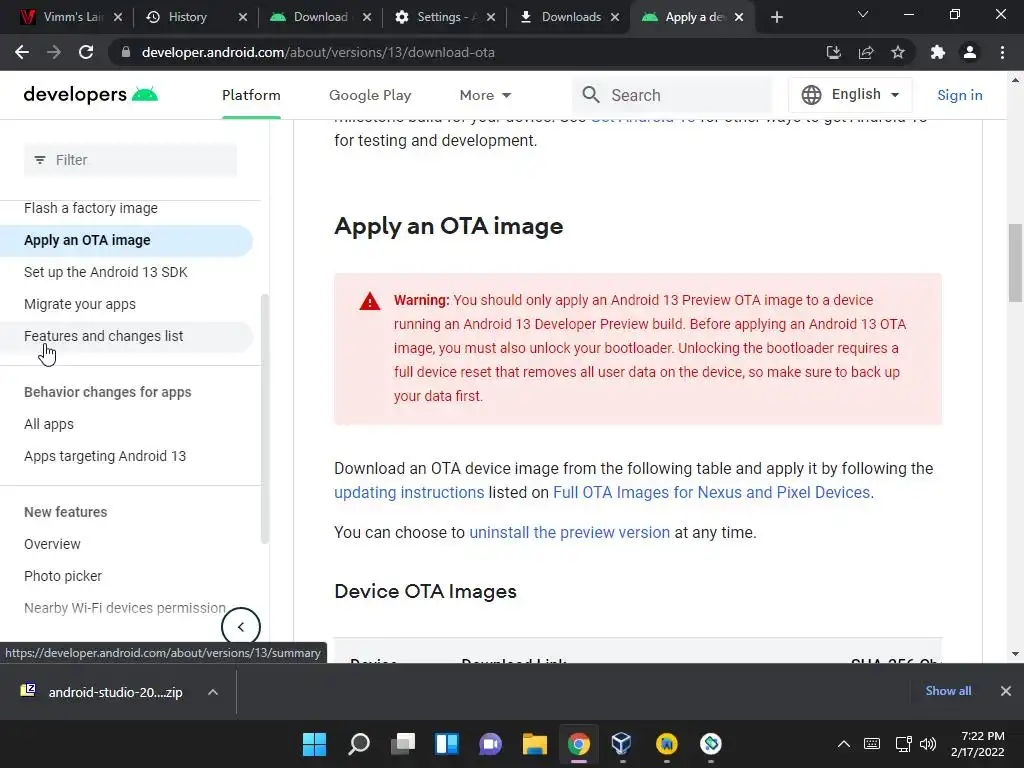Viewport: 1024px width, 768px height.
Task: Click the sidebar scrollbar thumb
Action: point(264,419)
